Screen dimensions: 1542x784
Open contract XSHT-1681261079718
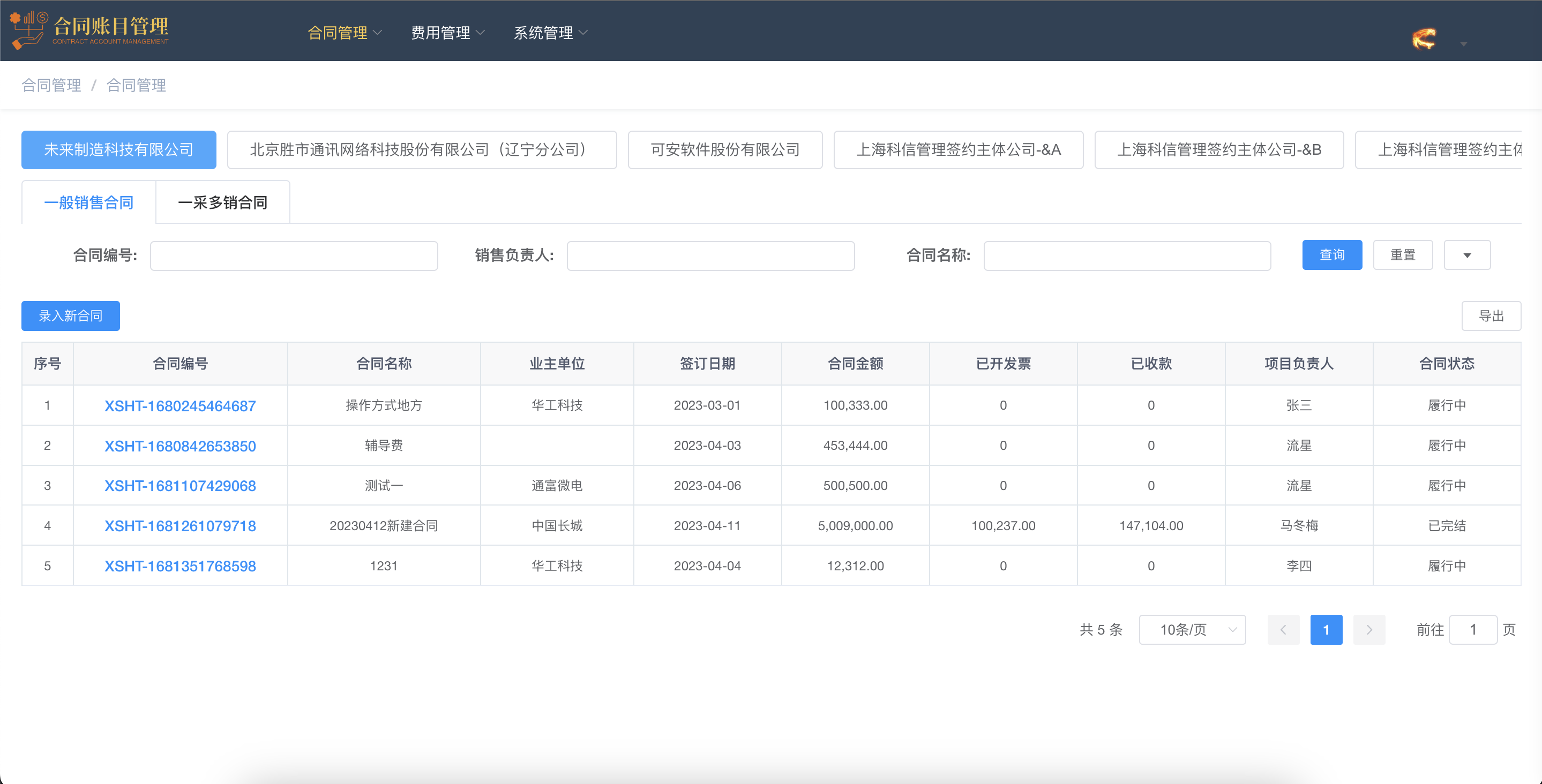click(x=180, y=526)
